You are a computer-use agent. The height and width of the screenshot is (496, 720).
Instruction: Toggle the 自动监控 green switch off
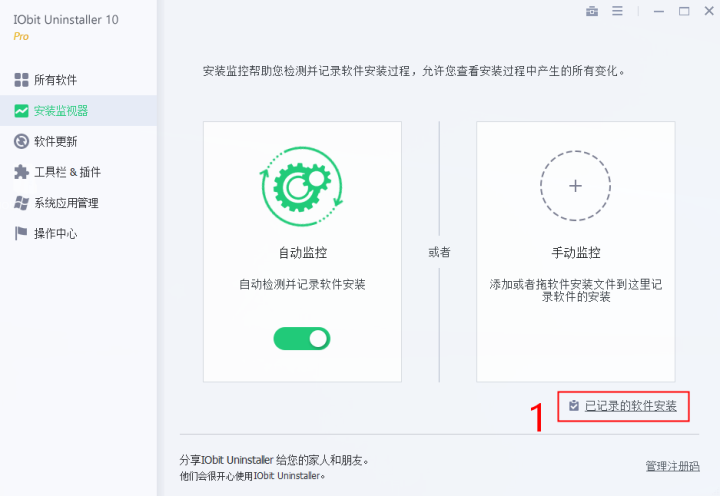point(302,338)
